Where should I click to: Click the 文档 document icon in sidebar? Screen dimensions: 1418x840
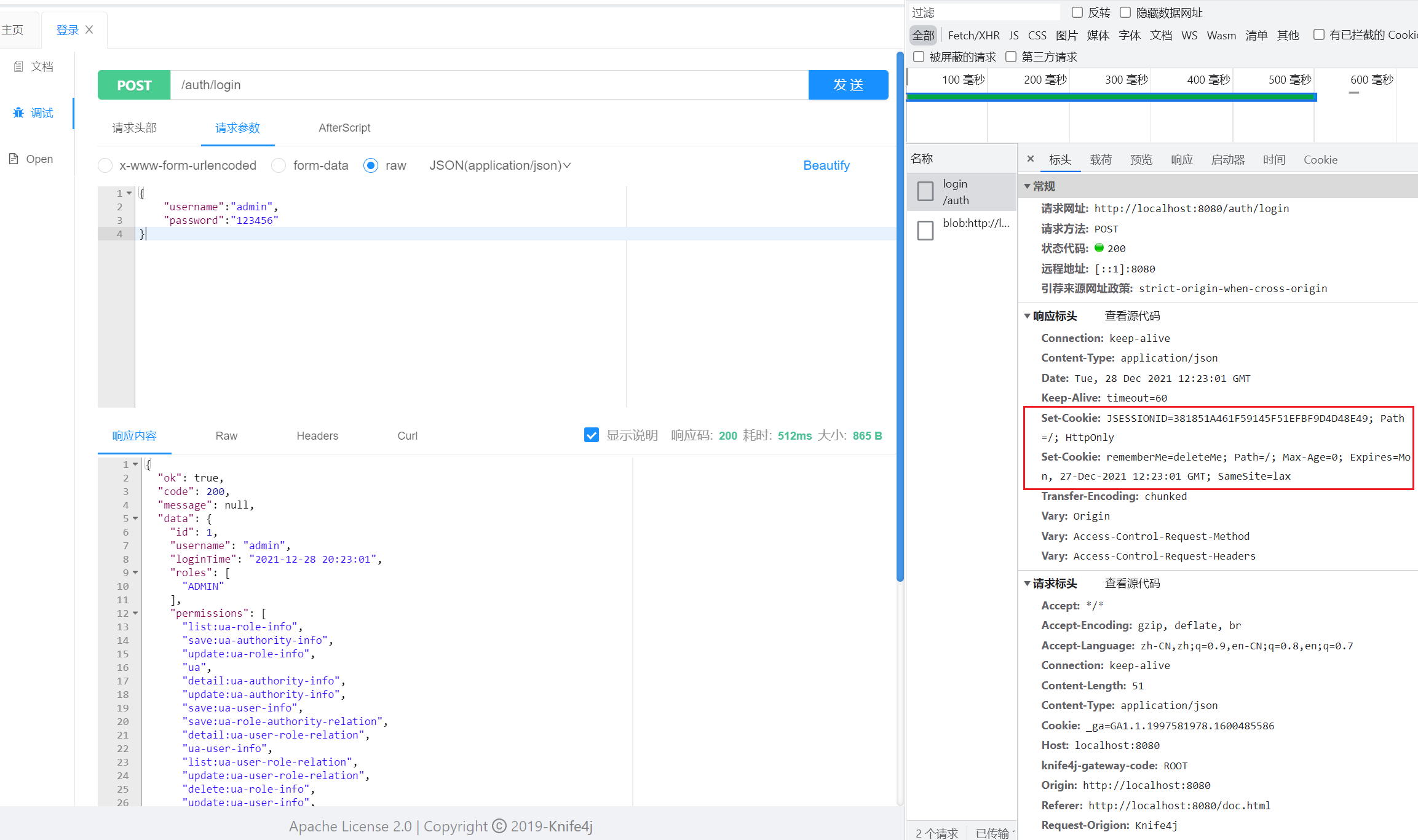coord(18,66)
